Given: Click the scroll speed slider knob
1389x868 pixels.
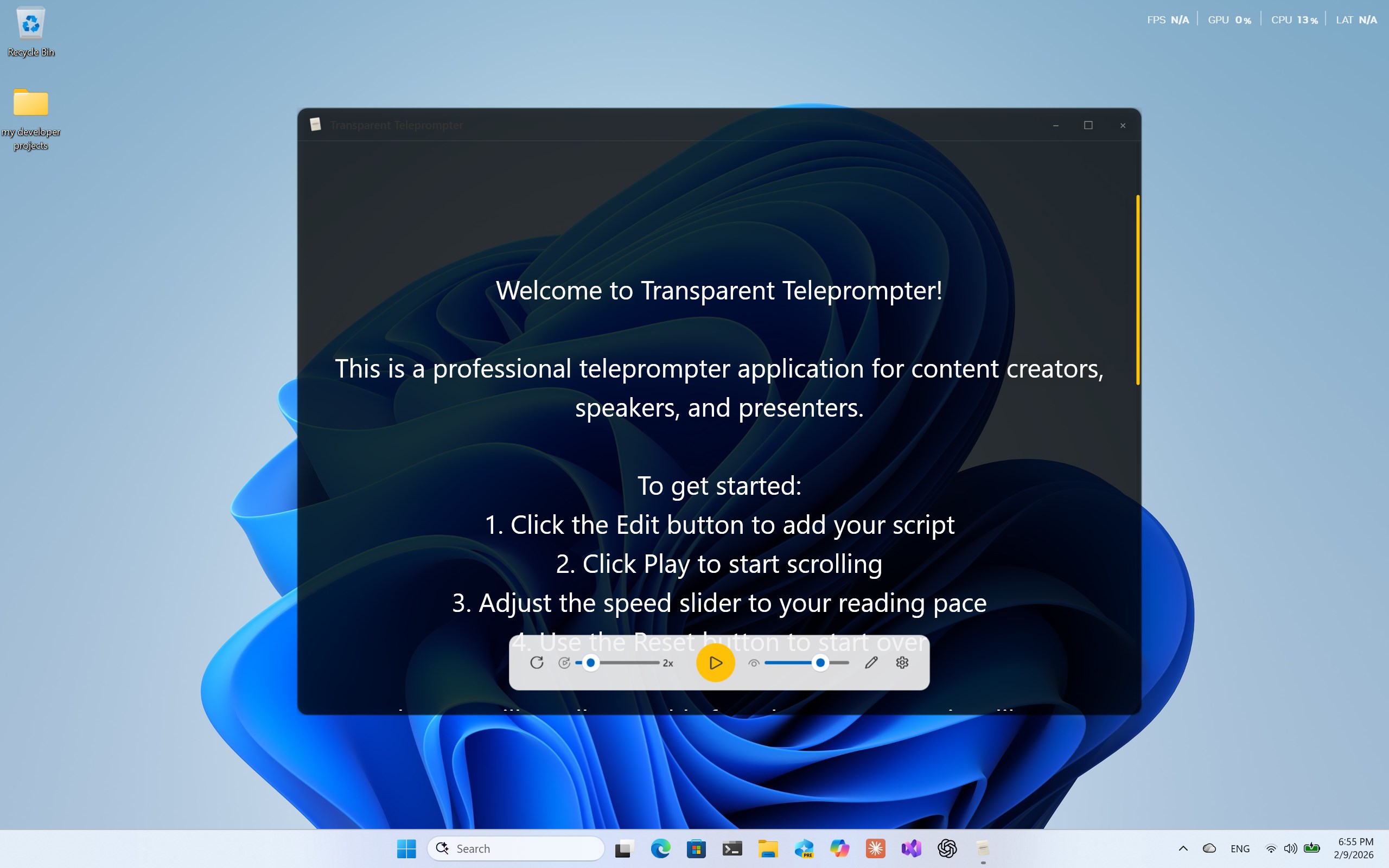Looking at the screenshot, I should click(591, 662).
